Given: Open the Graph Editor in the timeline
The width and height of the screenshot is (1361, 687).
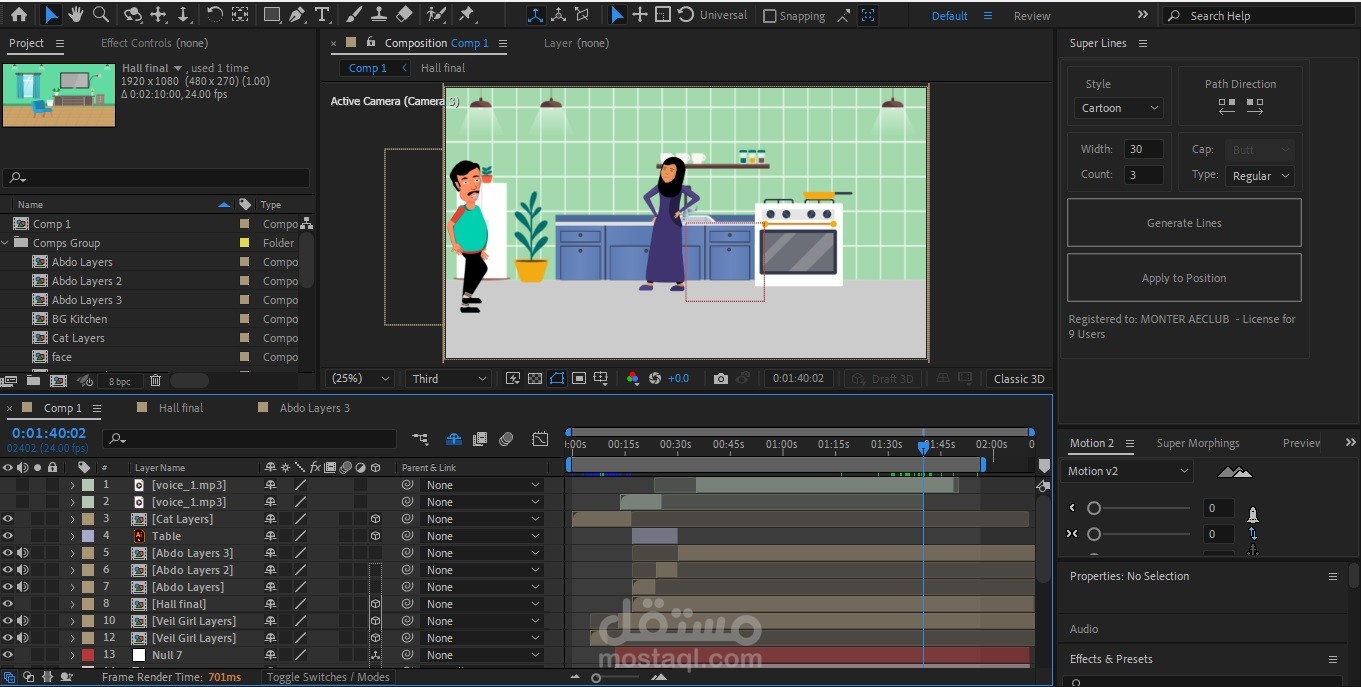Looking at the screenshot, I should click(540, 439).
